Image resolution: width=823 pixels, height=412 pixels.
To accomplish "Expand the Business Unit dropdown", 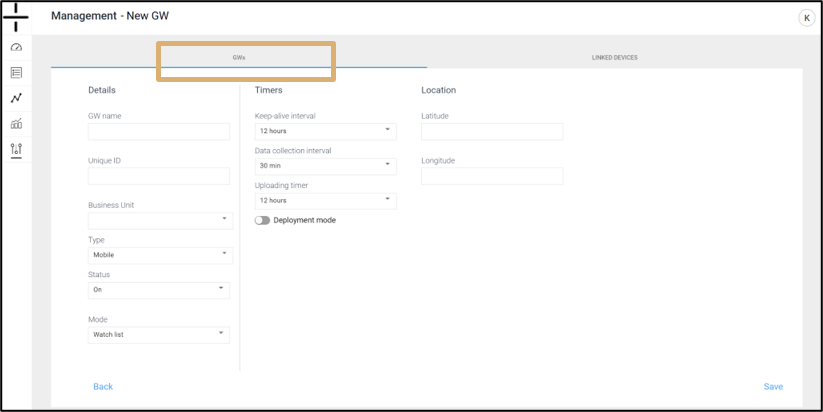I will pyautogui.click(x=159, y=220).
